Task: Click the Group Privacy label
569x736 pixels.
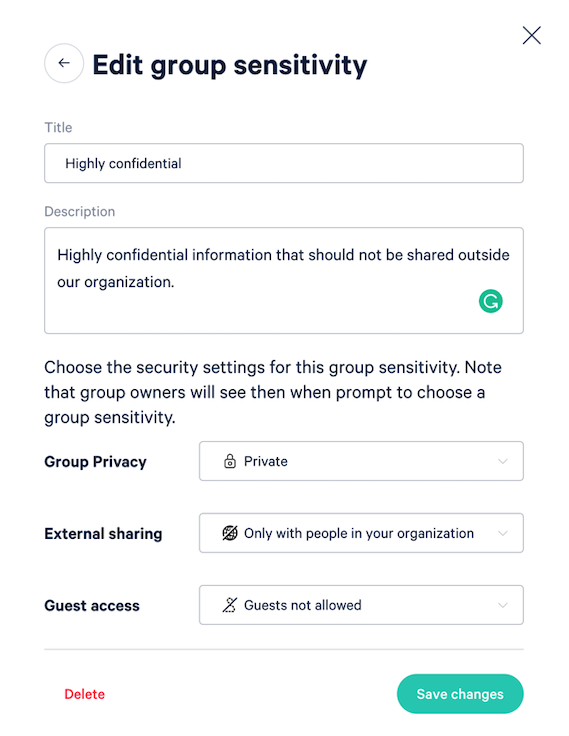Action: point(95,462)
